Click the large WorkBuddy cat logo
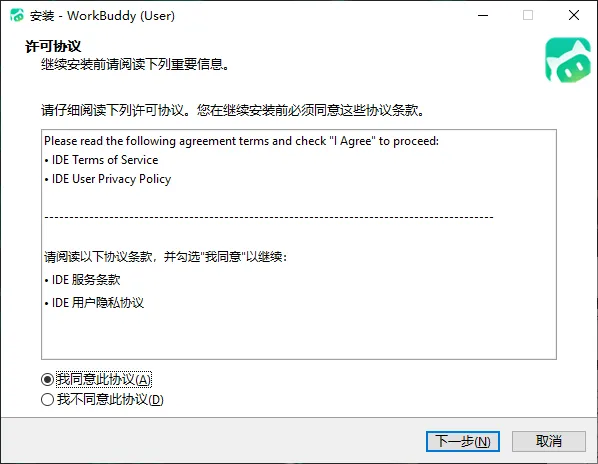The width and height of the screenshot is (598, 464). click(x=567, y=59)
